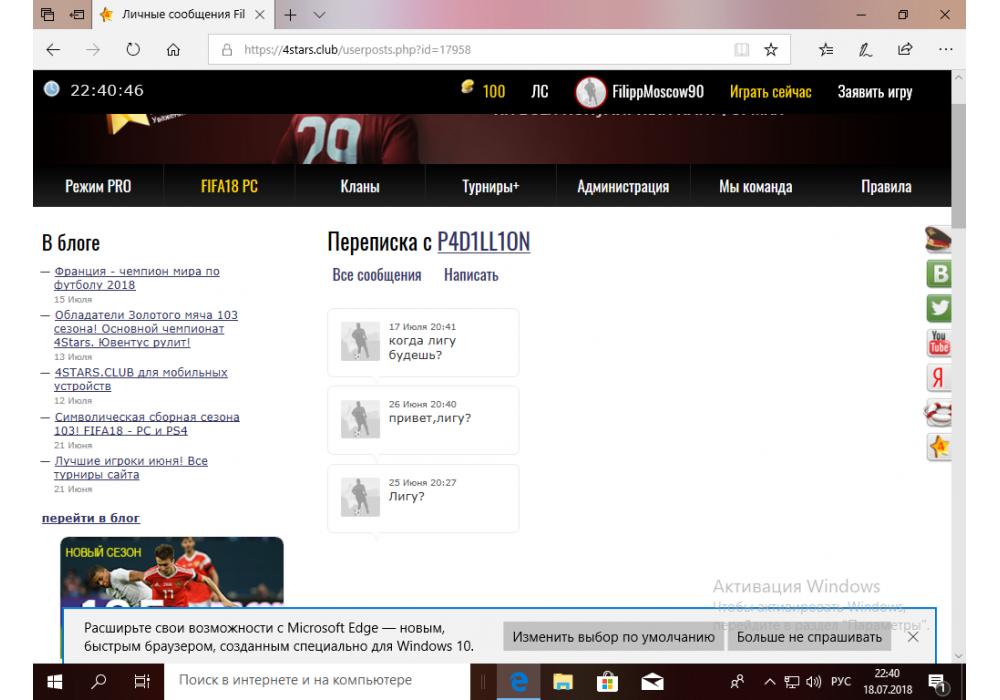The height and width of the screenshot is (700, 1000).
Task: Click the YouTube icon in sidebar
Action: click(939, 343)
